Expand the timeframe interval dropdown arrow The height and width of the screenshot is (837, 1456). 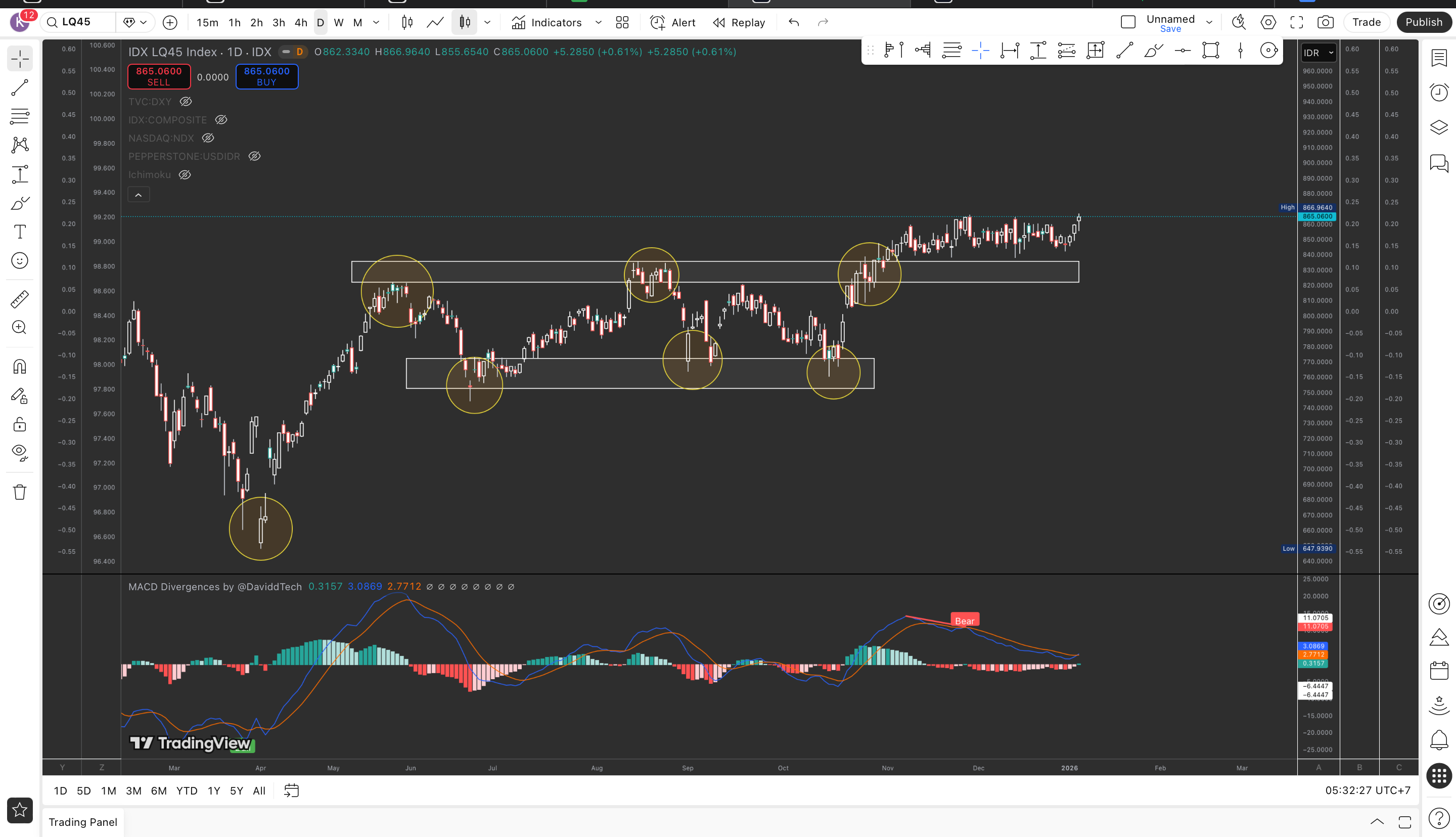tap(376, 22)
